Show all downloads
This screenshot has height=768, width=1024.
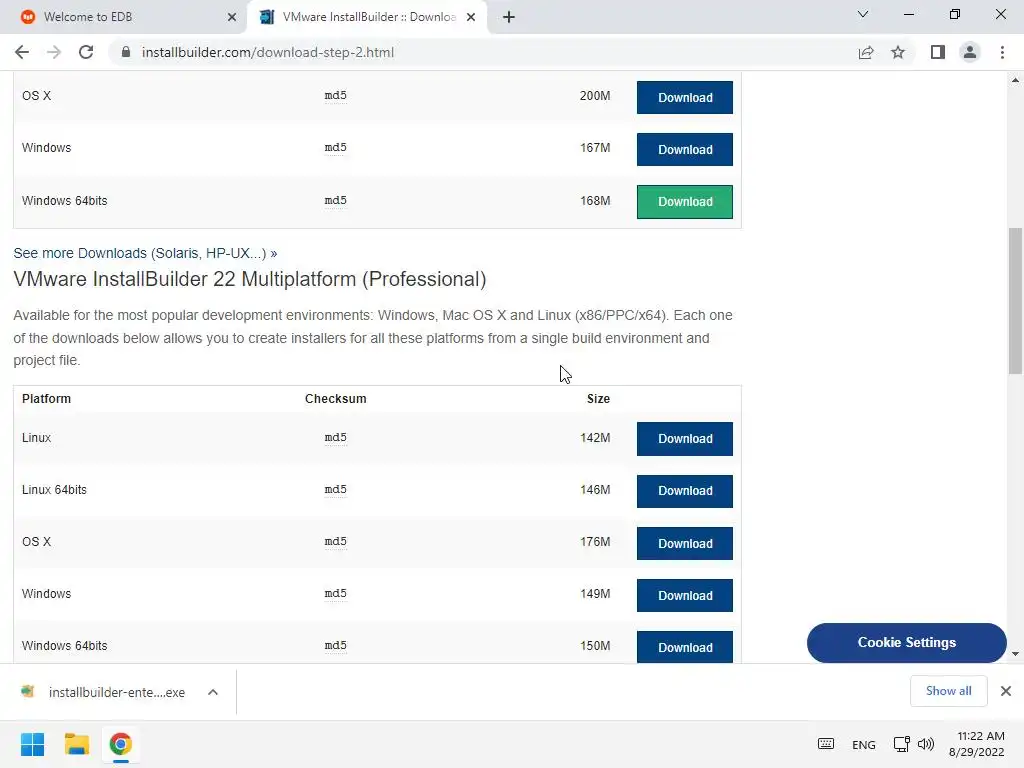point(948,691)
